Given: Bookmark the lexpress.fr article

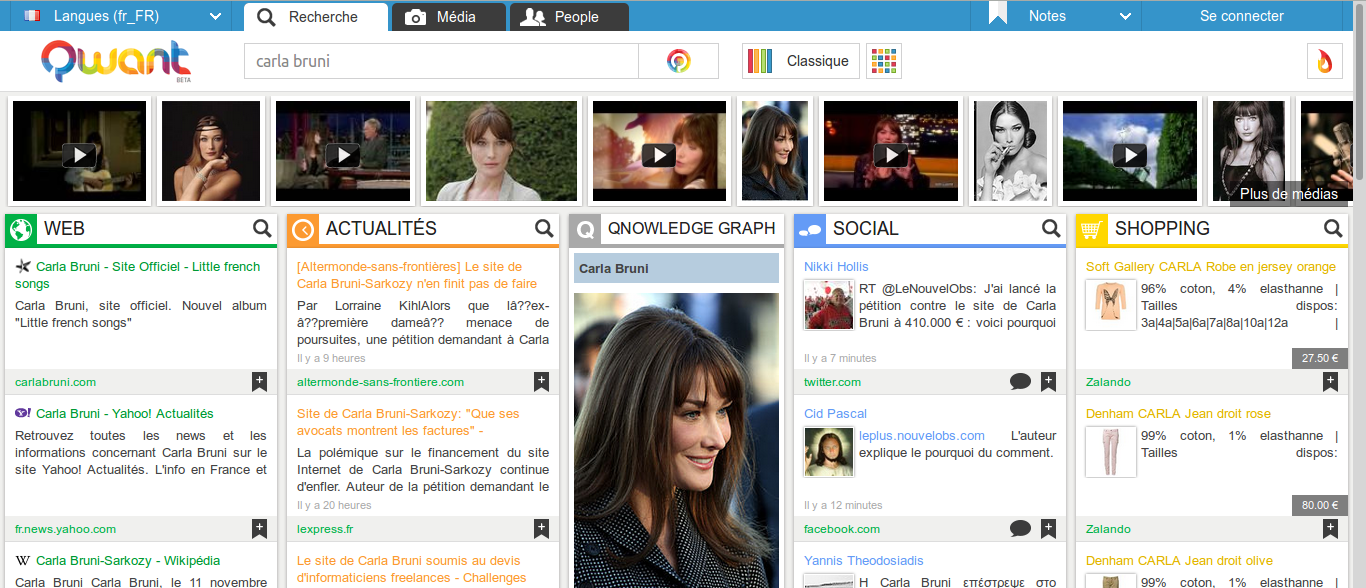Looking at the screenshot, I should (x=541, y=528).
